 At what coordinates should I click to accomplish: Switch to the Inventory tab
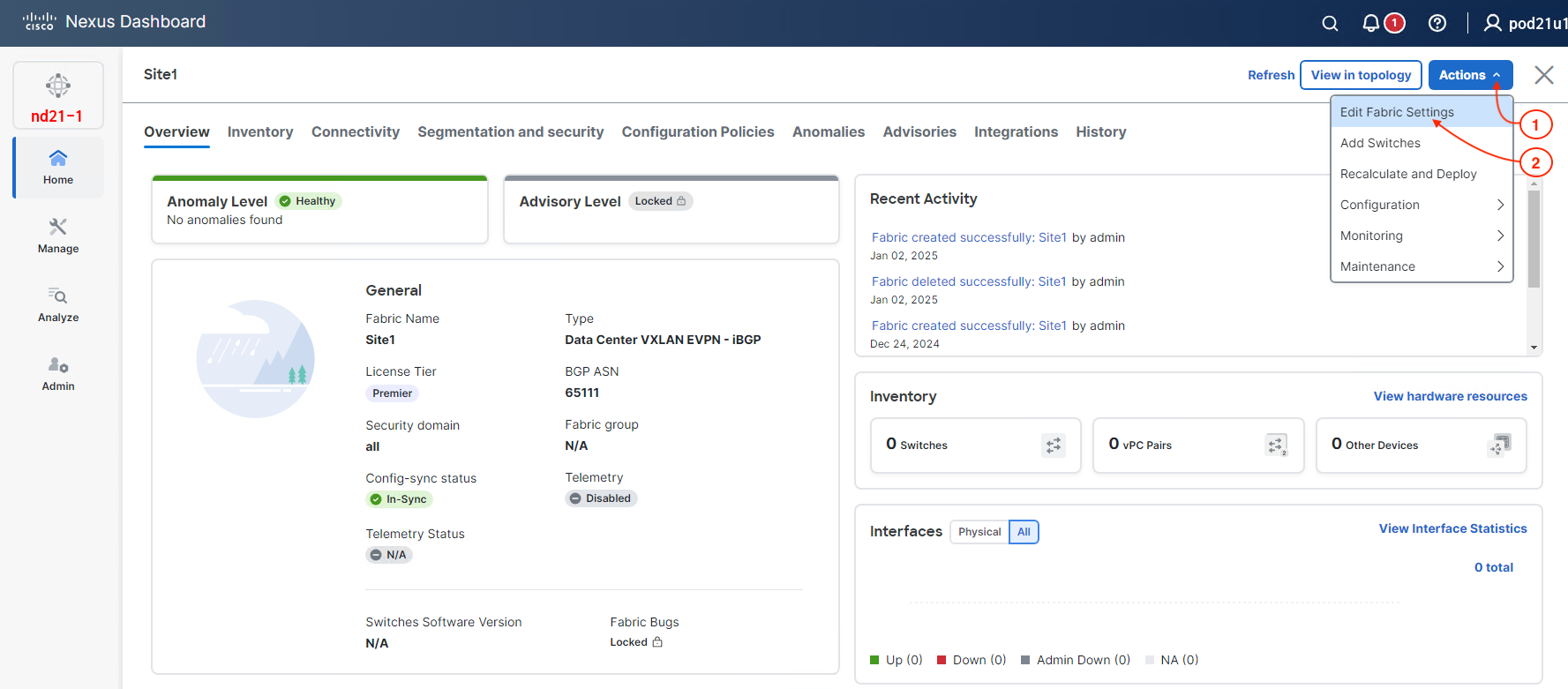click(259, 131)
